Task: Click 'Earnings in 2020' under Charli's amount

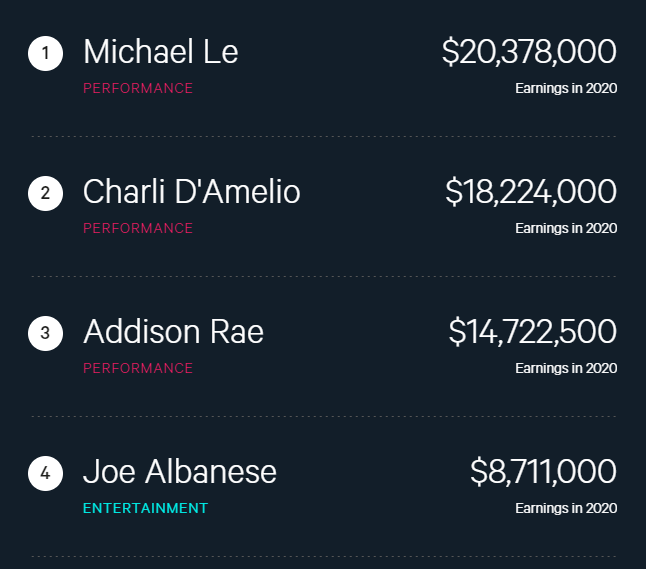Action: click(x=566, y=228)
